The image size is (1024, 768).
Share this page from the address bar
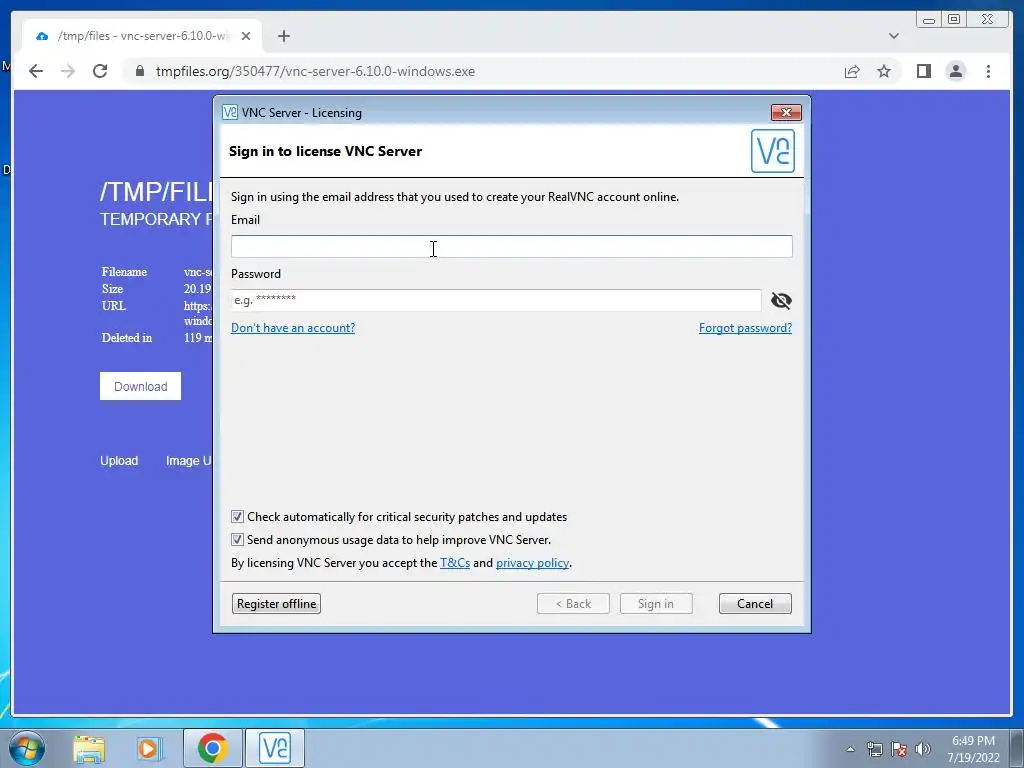(852, 71)
